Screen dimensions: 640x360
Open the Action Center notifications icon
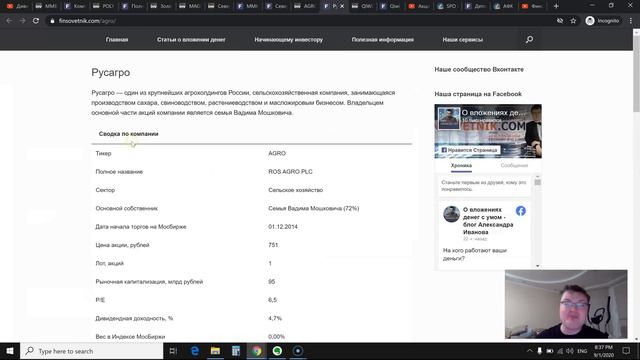626,351
